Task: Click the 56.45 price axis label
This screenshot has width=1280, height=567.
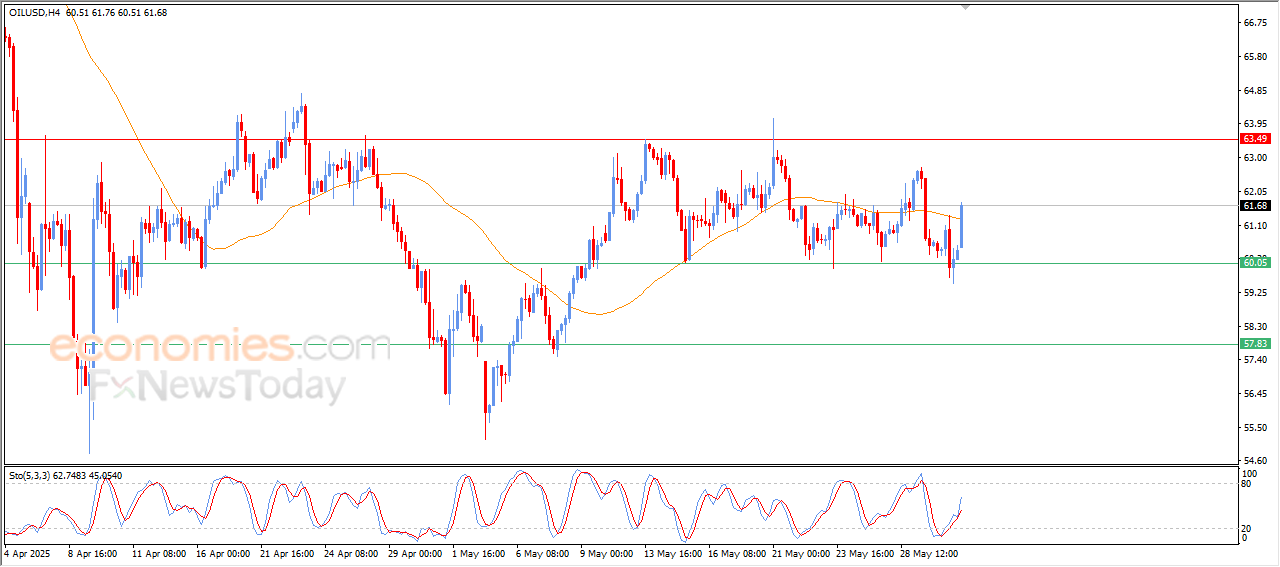Action: (x=1254, y=394)
